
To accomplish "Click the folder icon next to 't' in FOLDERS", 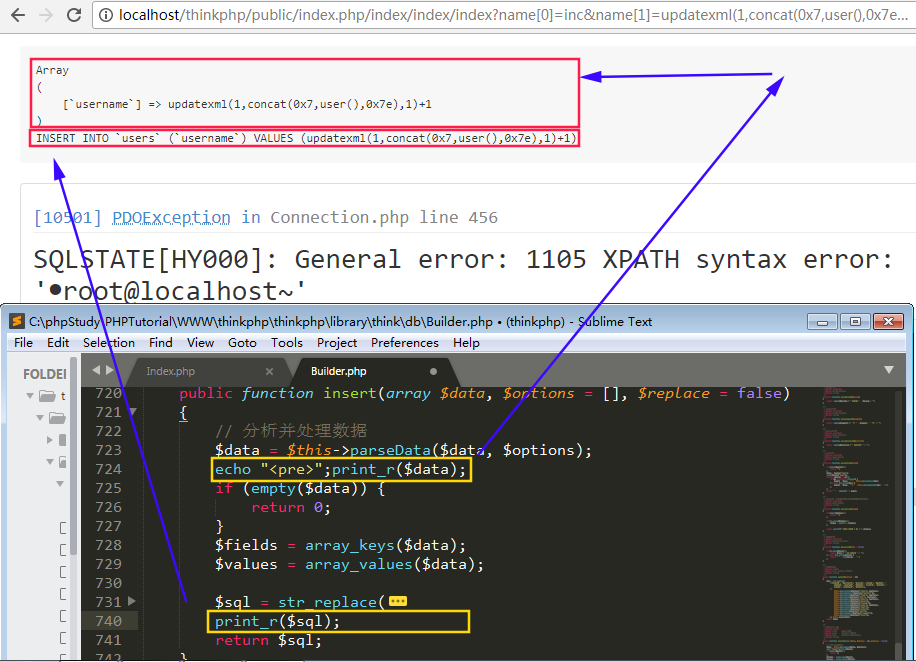I will [x=47, y=395].
